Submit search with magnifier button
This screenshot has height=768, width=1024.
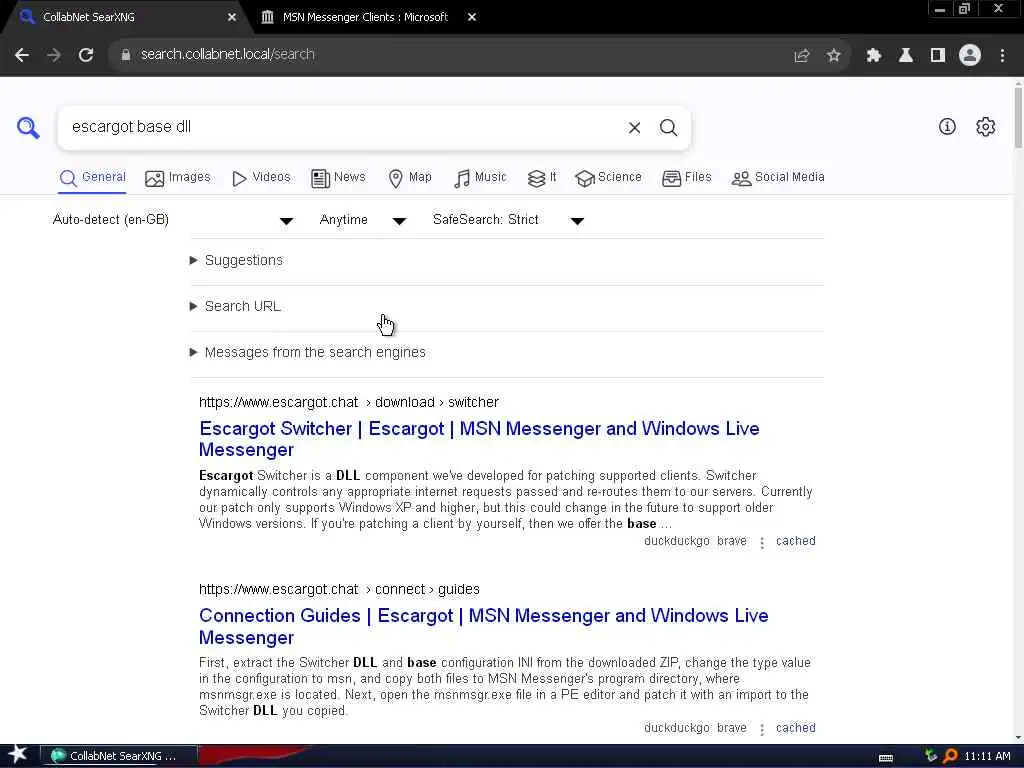point(668,127)
